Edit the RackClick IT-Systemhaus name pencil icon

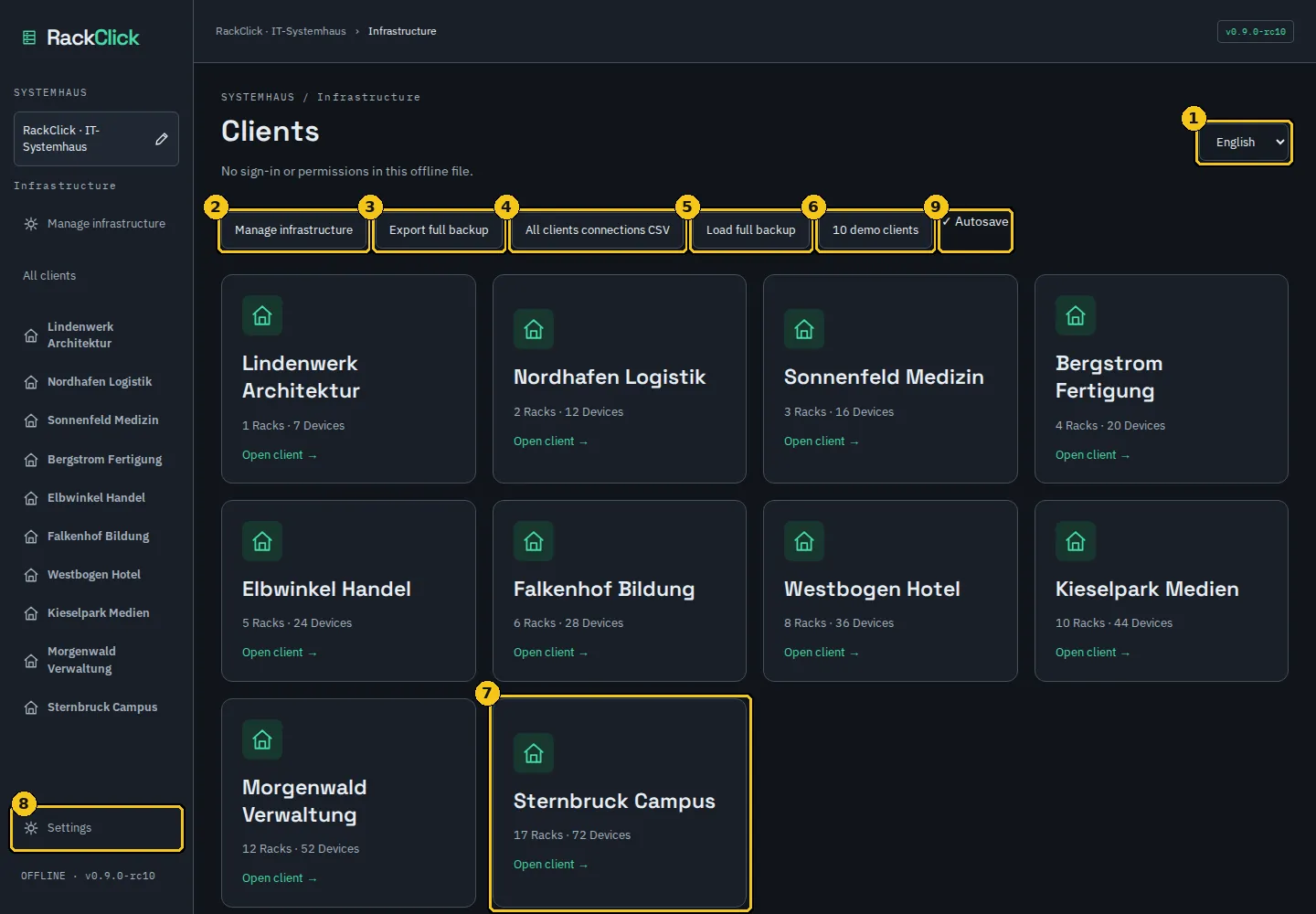tap(162, 139)
